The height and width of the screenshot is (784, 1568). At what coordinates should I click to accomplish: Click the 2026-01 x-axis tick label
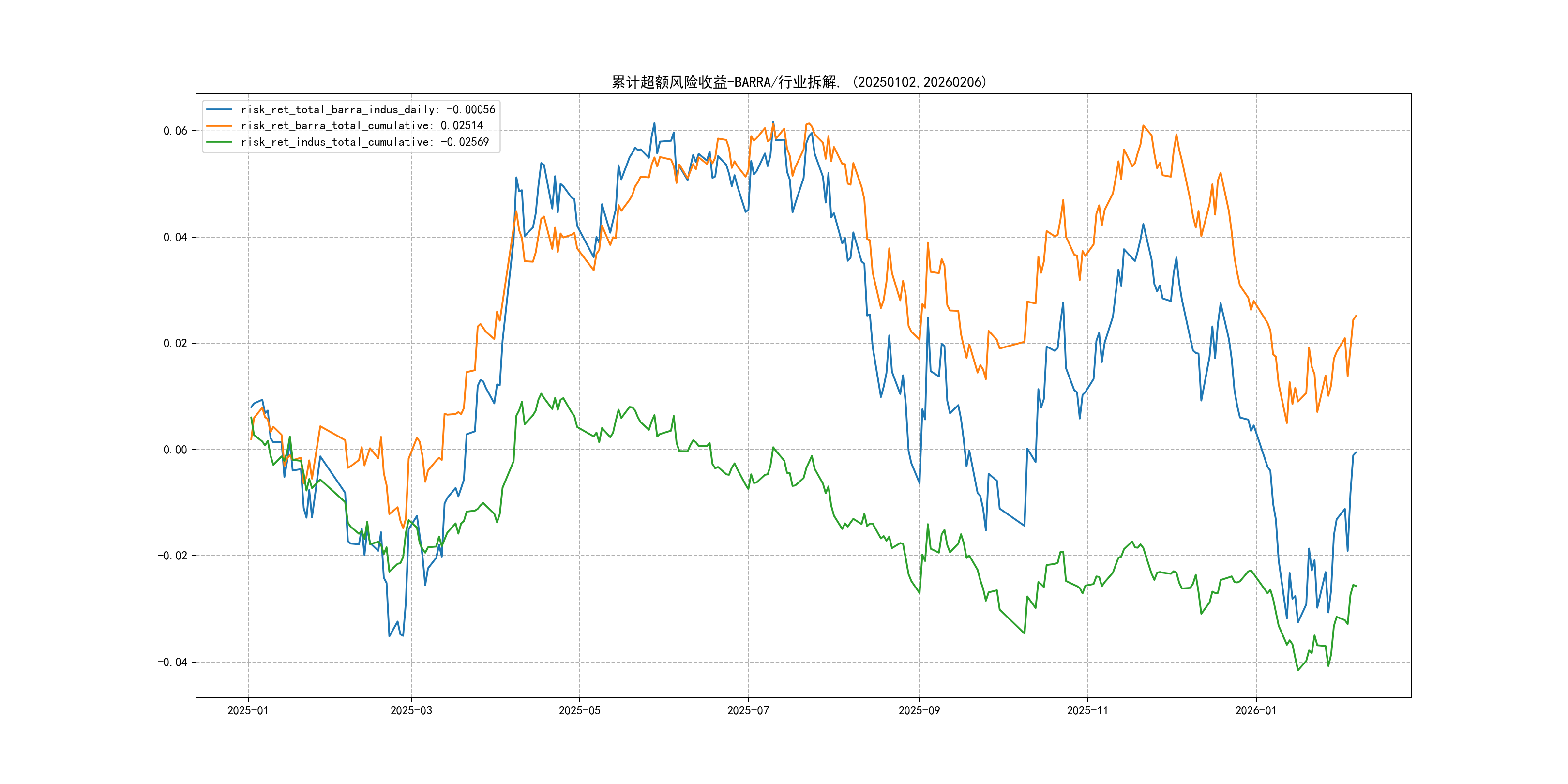click(x=1256, y=710)
